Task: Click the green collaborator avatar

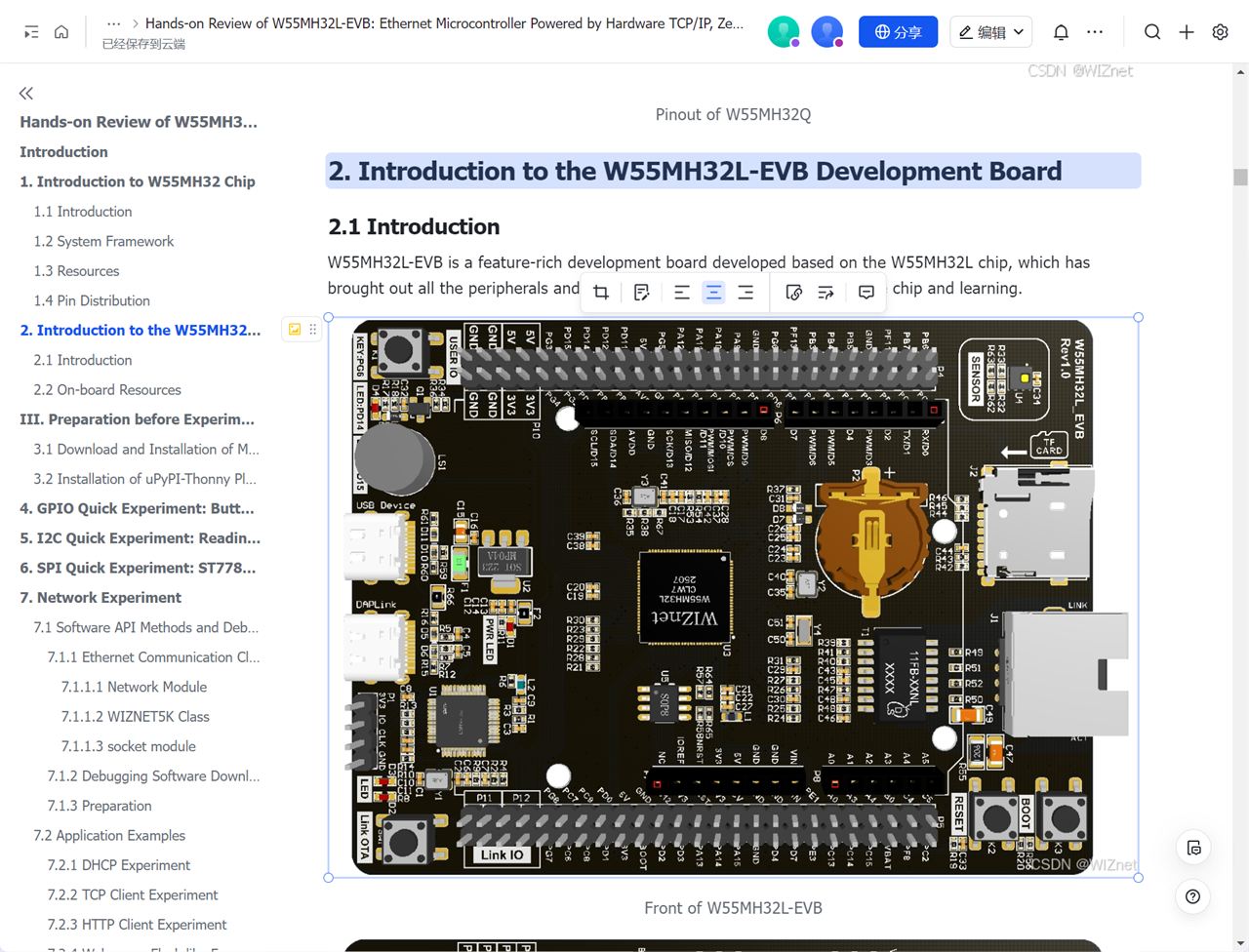Action: coord(784,32)
